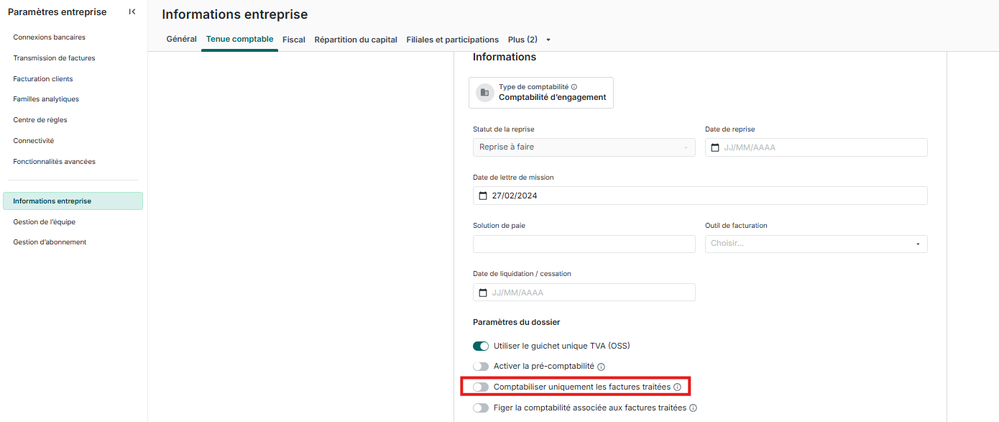Open the Statut de la reprise dropdown

tap(584, 148)
